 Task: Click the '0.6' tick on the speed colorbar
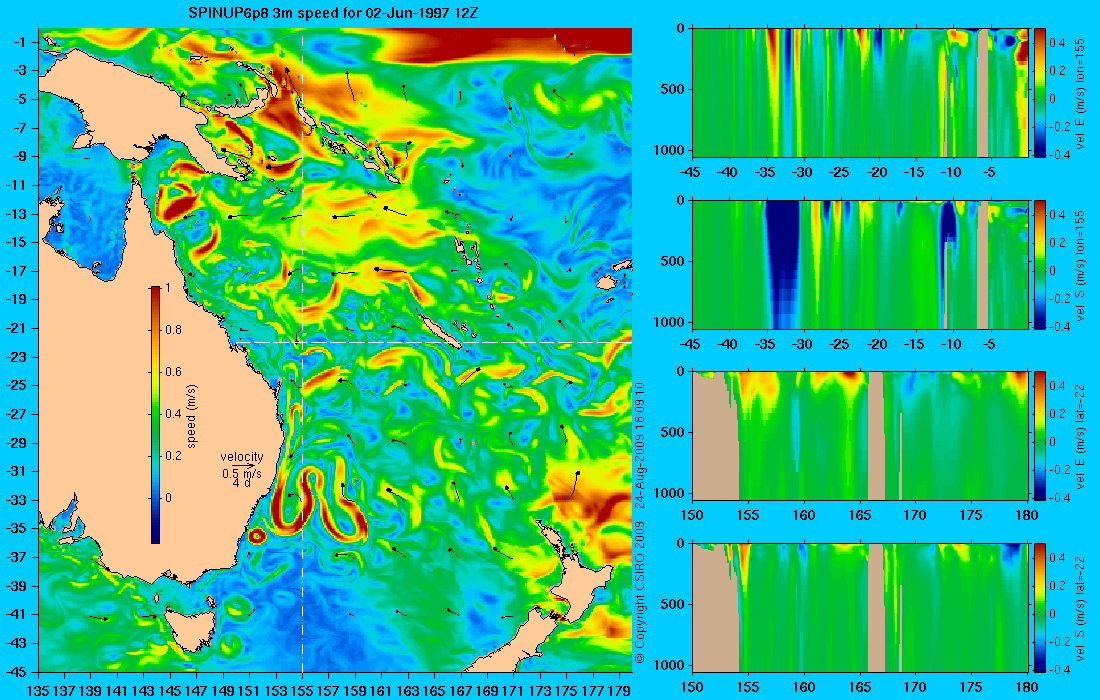[173, 372]
